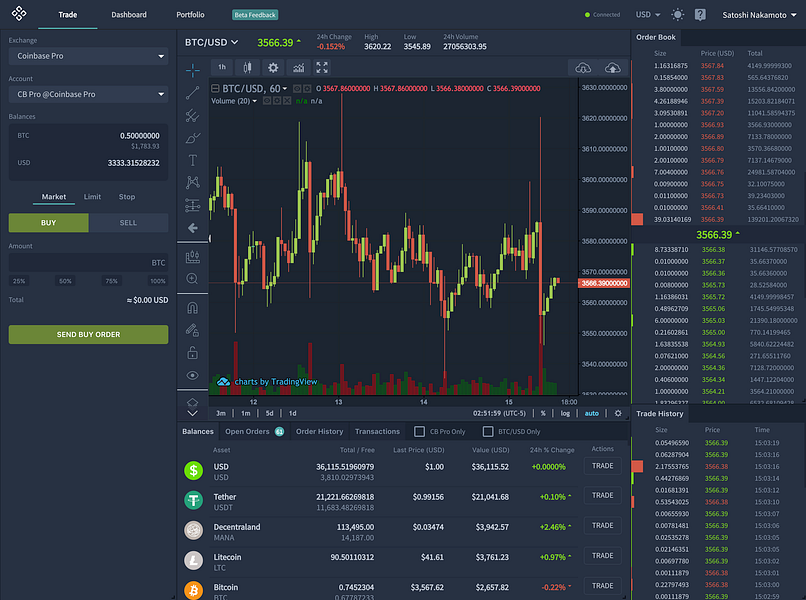Select the prediction and measurement tool

pyautogui.click(x=193, y=205)
